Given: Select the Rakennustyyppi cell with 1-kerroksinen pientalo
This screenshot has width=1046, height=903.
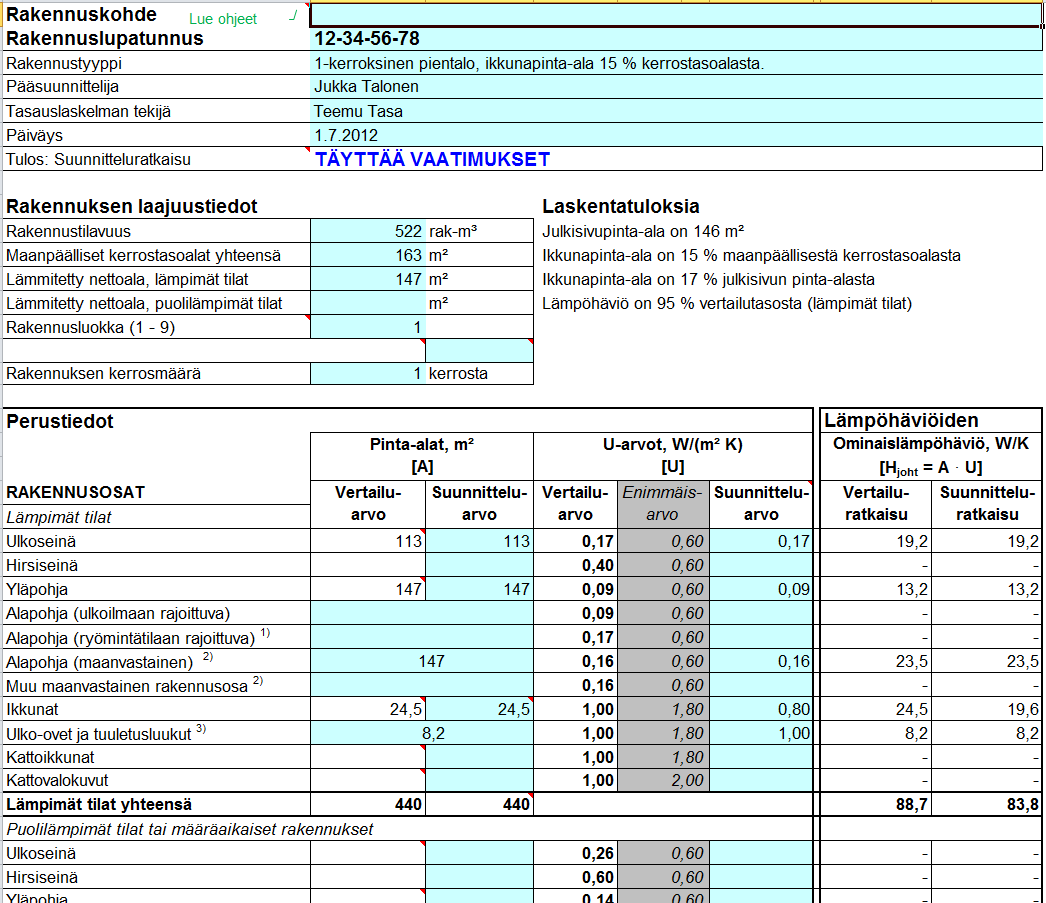Looking at the screenshot, I should [676, 63].
